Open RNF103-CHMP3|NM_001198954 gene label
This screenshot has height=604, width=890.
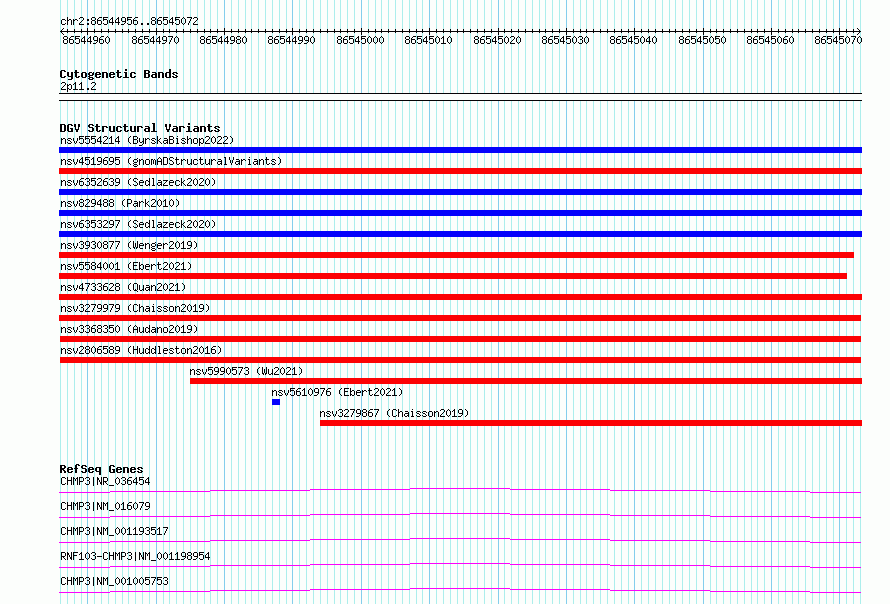pos(135,556)
